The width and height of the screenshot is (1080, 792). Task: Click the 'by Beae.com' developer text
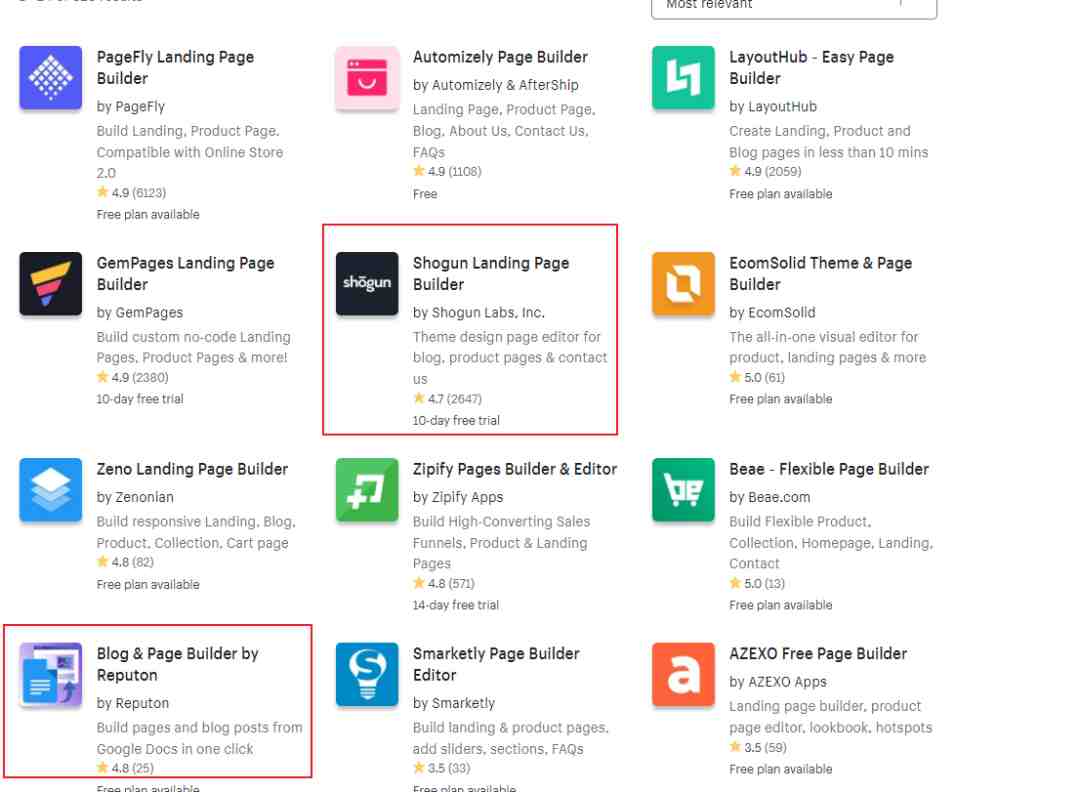click(x=769, y=497)
